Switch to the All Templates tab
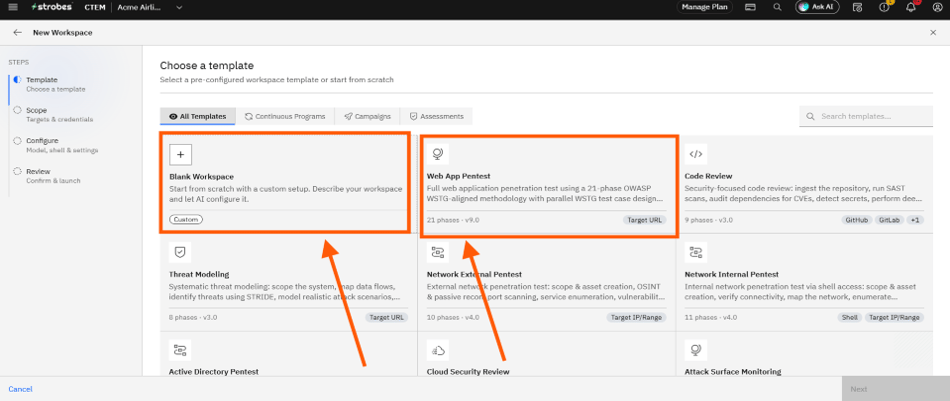Screen dimensions: 950x401 click(x=198, y=116)
